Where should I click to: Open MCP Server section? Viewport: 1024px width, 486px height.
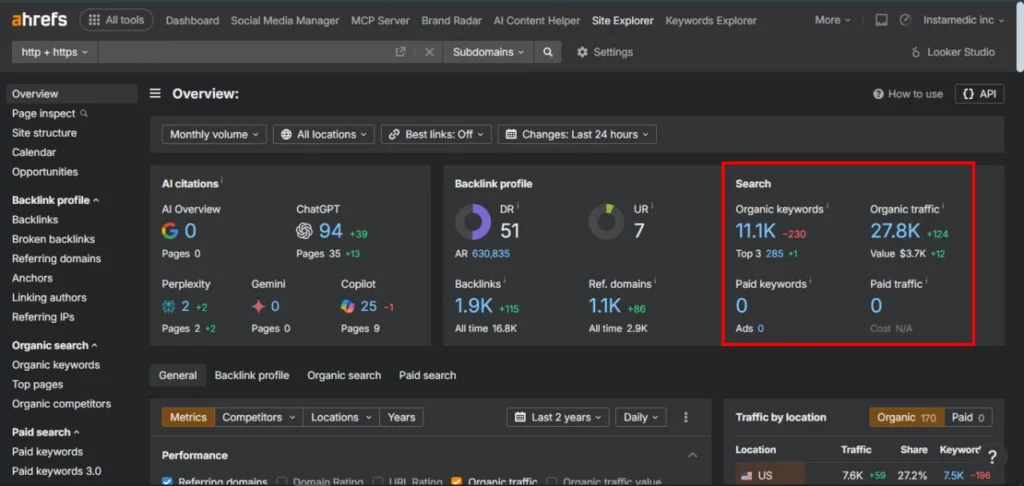tap(380, 20)
